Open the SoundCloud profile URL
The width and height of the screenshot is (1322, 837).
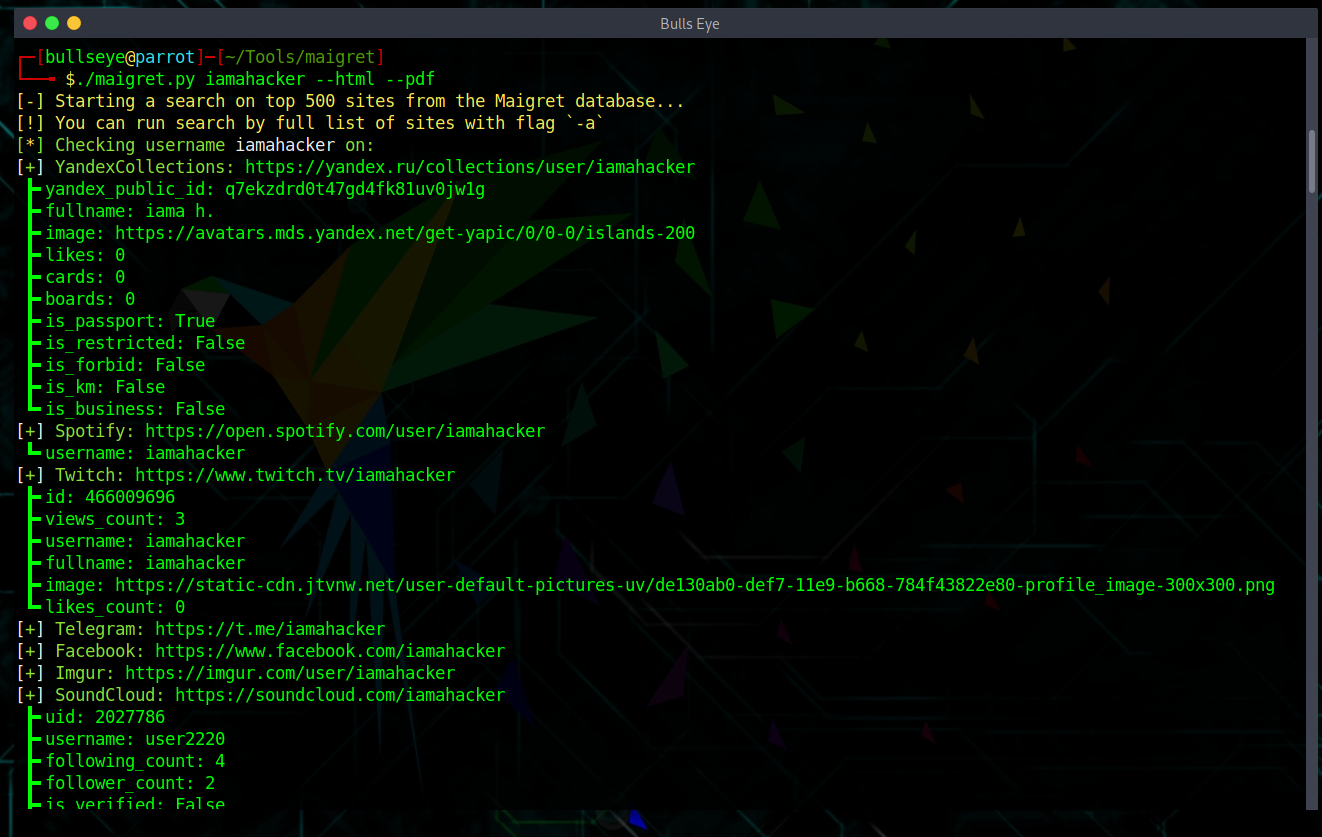(x=340, y=695)
